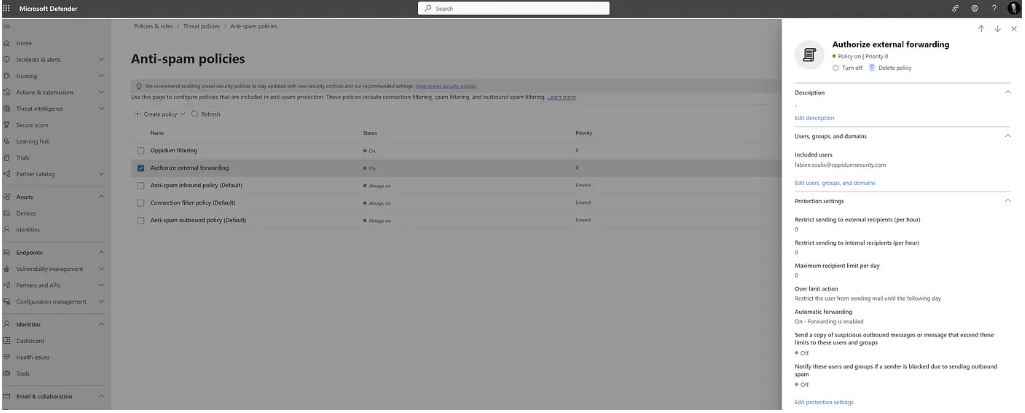Click the Tools icon in sidebar
Image resolution: width=1025 pixels, height=413 pixels.
click(x=7, y=373)
